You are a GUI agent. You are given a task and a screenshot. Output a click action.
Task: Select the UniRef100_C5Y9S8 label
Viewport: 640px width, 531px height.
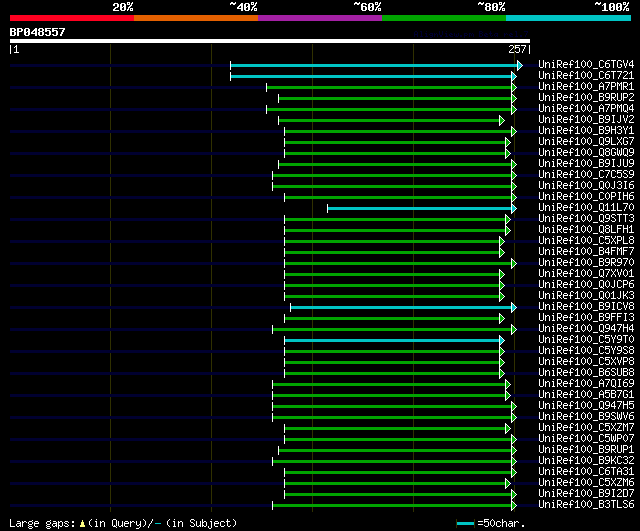[x=586, y=351]
